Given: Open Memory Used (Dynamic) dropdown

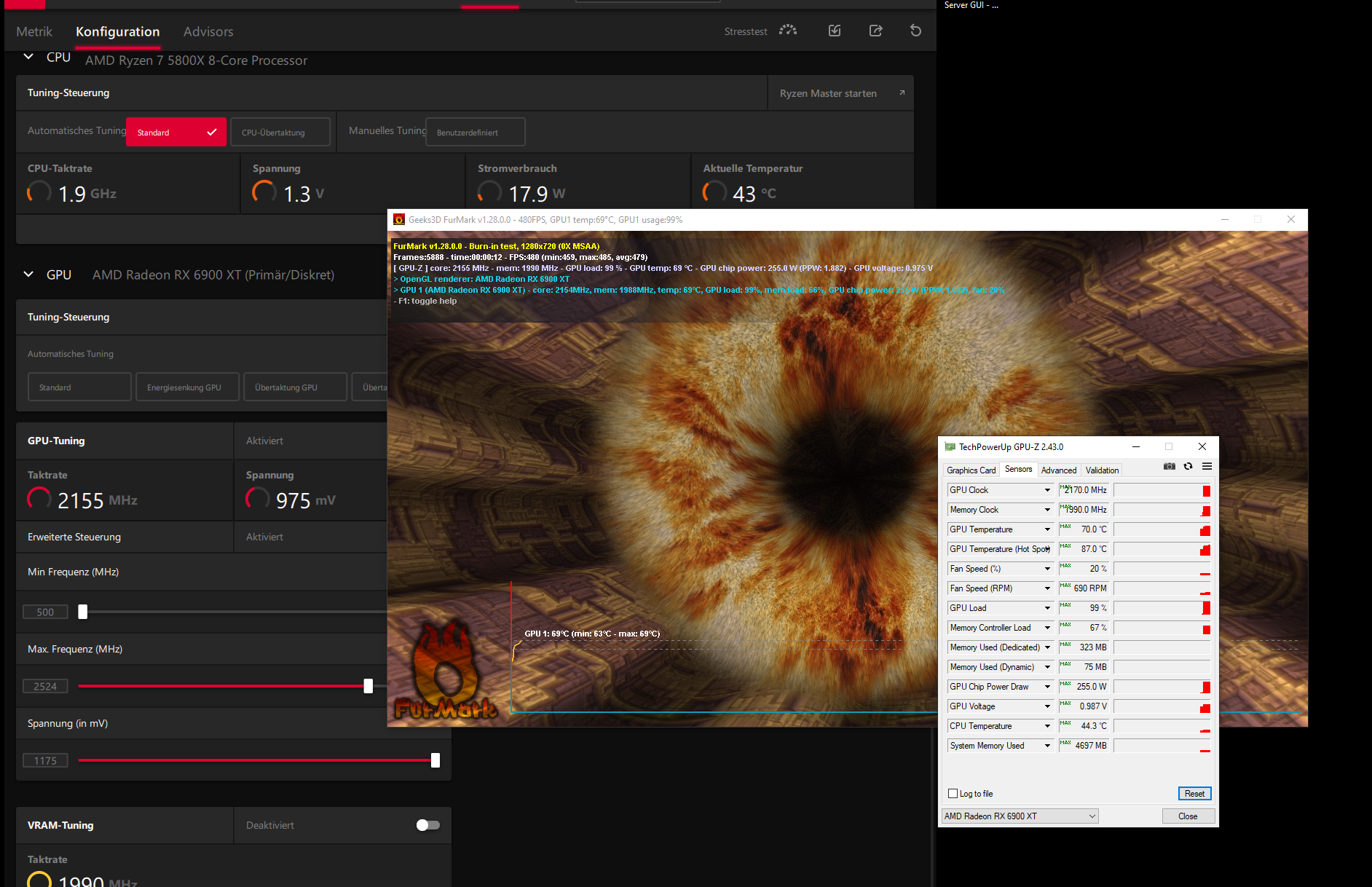Looking at the screenshot, I should (1047, 667).
